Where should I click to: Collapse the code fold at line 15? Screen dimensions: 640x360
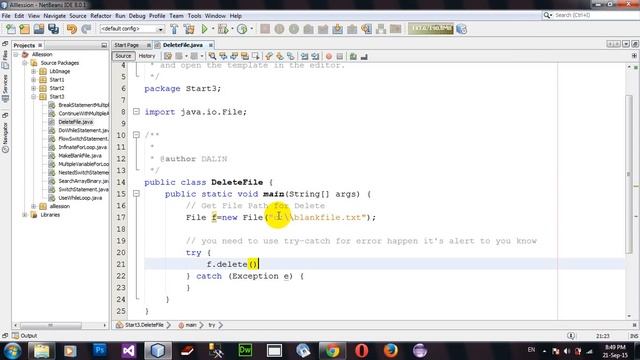pyautogui.click(x=137, y=193)
